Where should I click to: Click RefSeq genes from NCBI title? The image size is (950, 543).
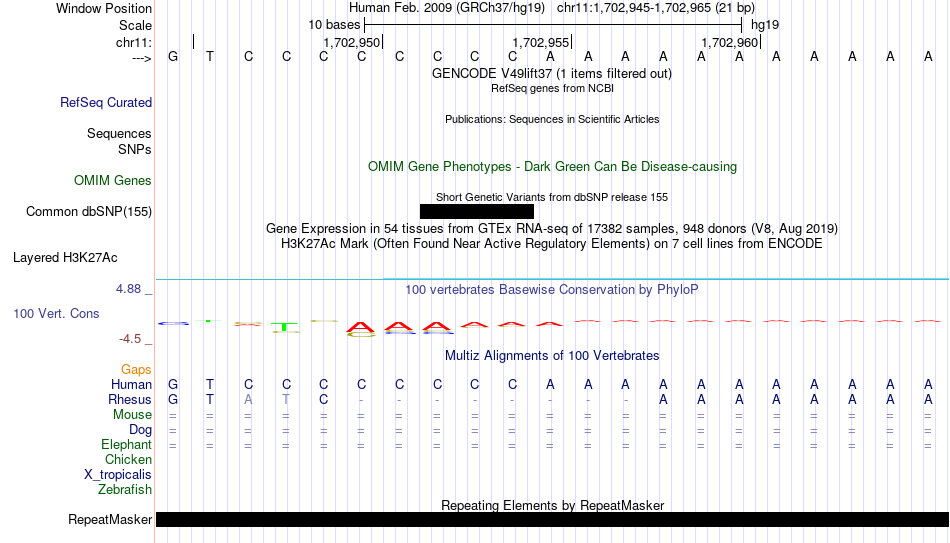(x=552, y=88)
